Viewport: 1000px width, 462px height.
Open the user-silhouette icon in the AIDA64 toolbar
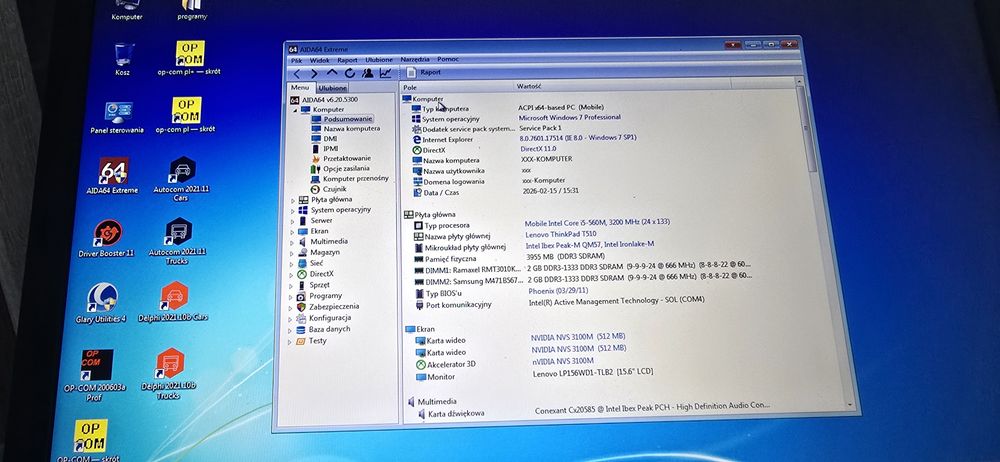pyautogui.click(x=367, y=73)
